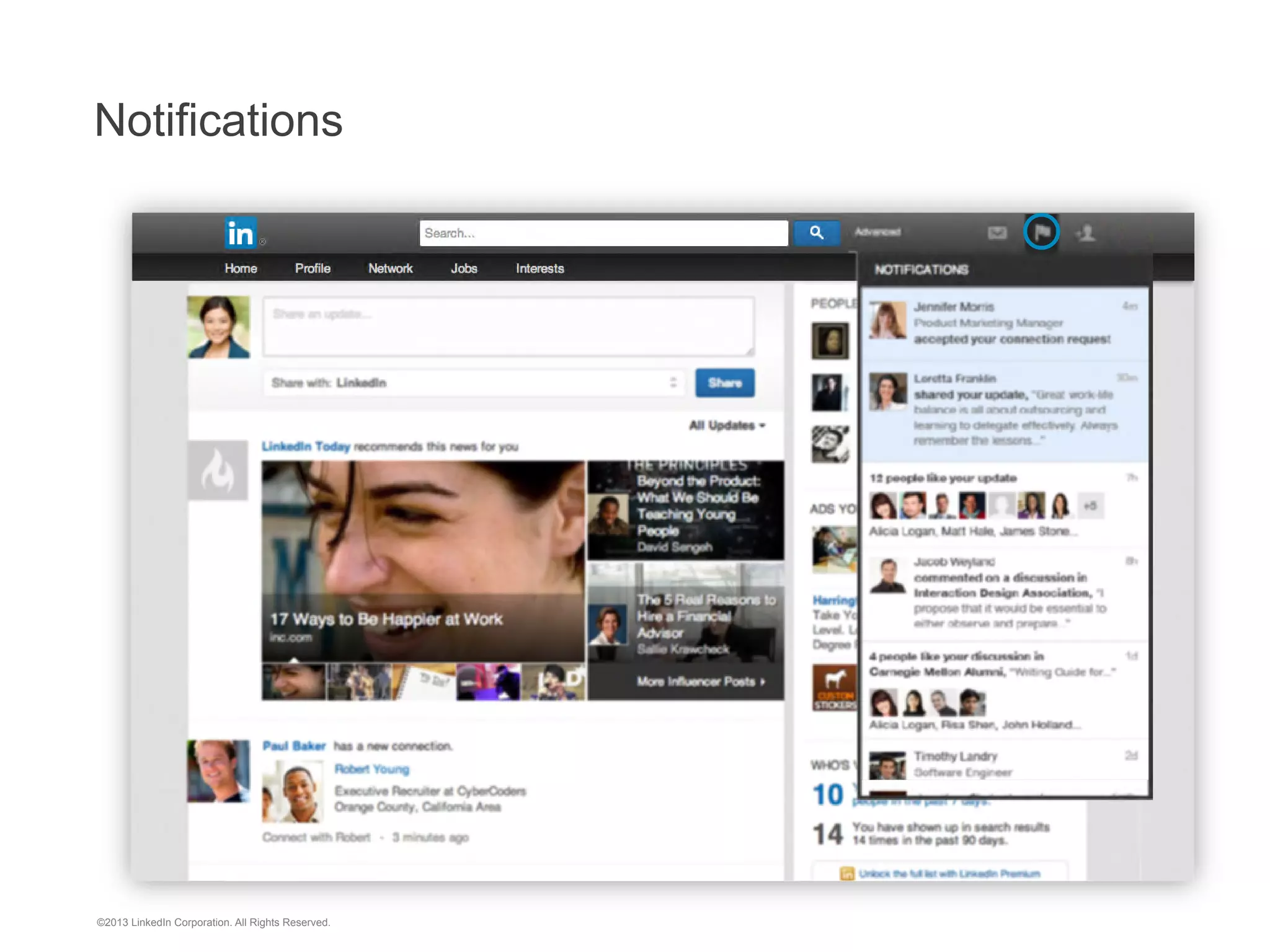
Task: Open Advanced search link
Action: tap(877, 232)
